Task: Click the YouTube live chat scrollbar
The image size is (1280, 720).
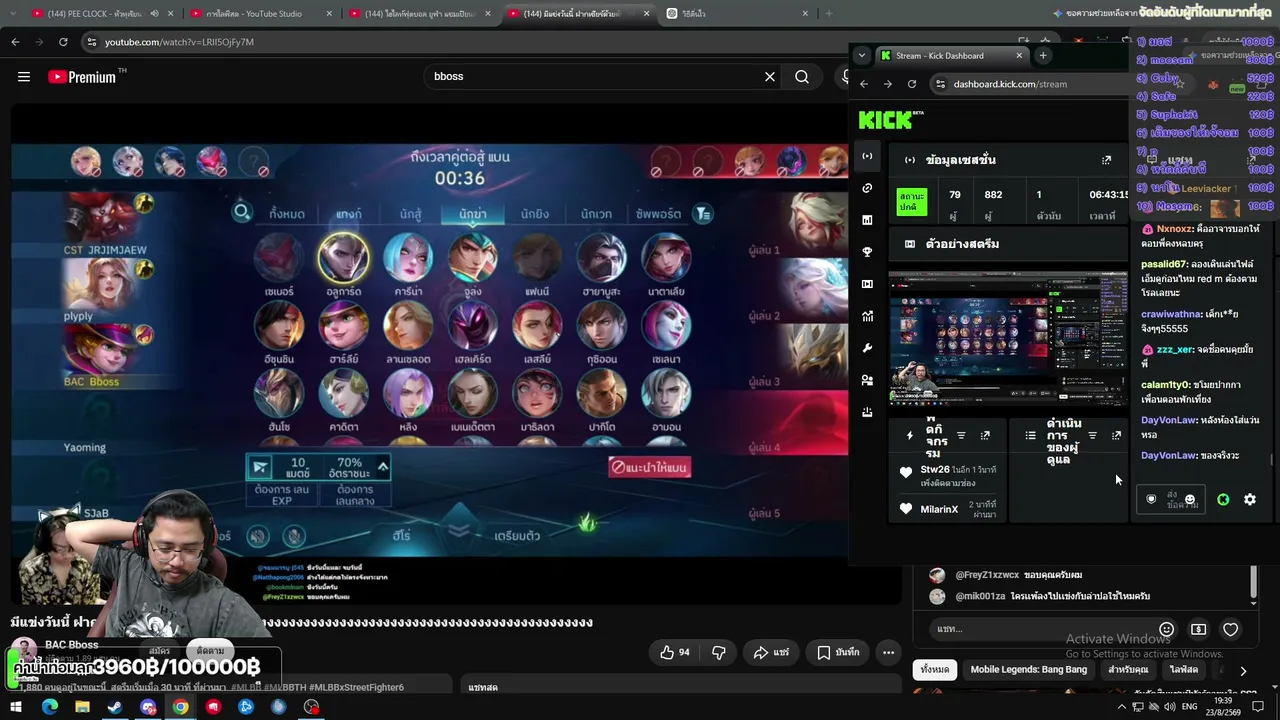Action: pos(1253,584)
